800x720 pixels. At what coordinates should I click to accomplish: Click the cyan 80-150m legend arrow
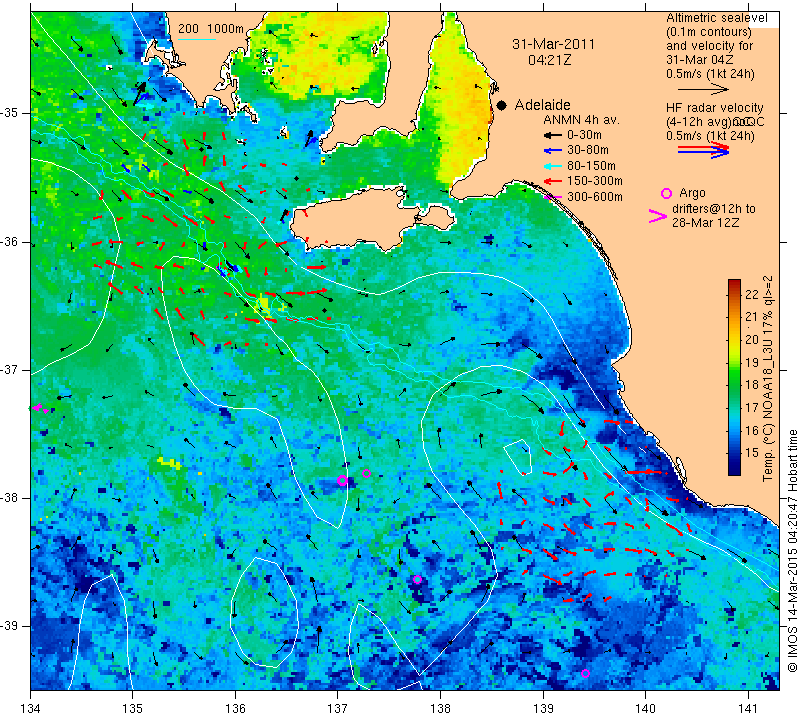pyautogui.click(x=551, y=166)
